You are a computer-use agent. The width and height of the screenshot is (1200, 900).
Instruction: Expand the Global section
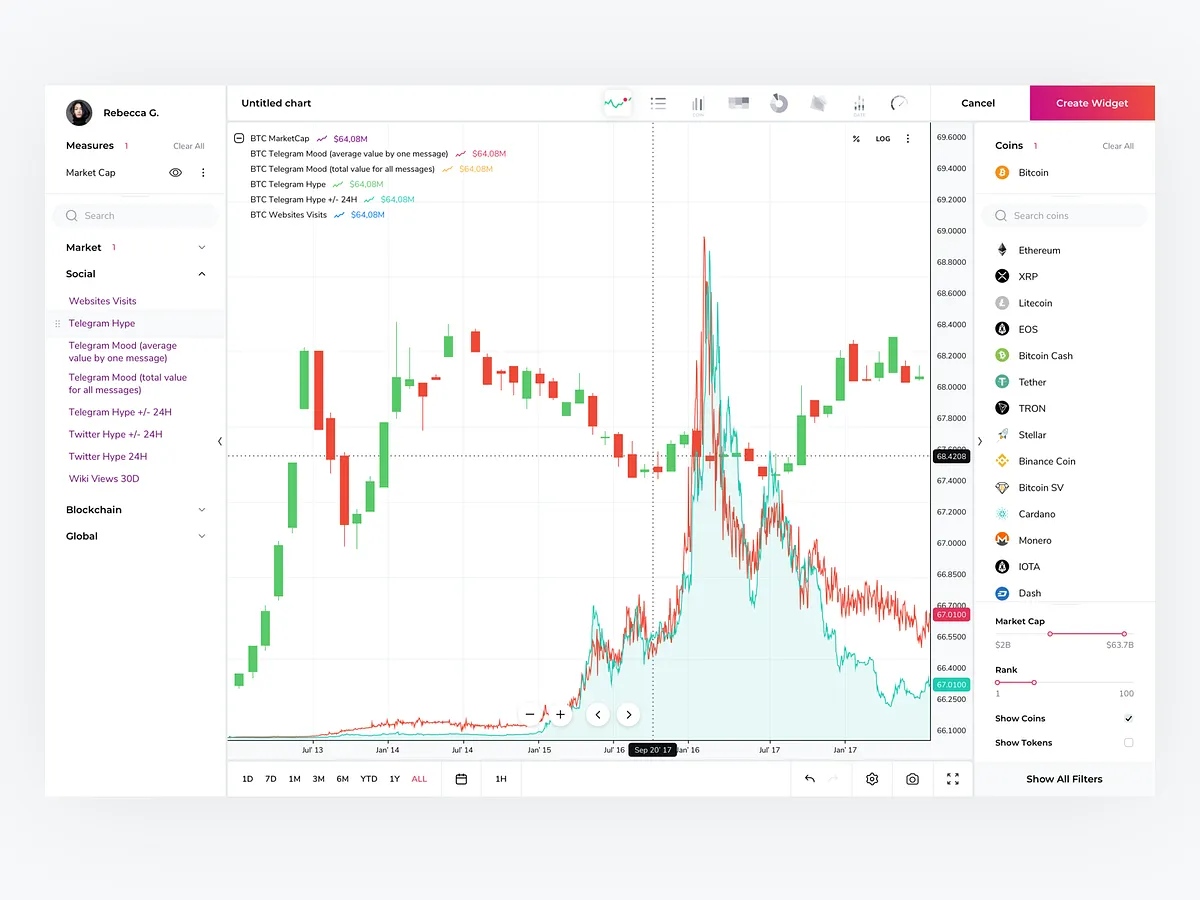point(201,536)
